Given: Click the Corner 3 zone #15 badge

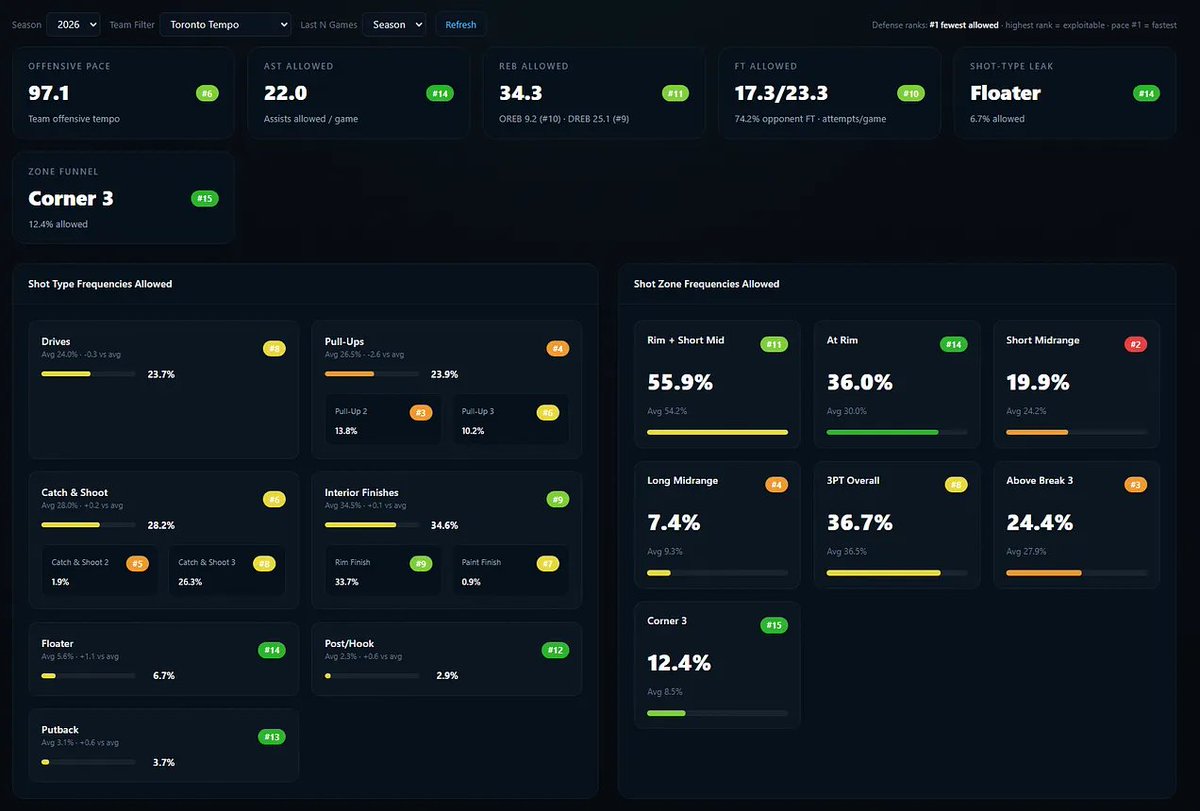Looking at the screenshot, I should click(x=774, y=625).
